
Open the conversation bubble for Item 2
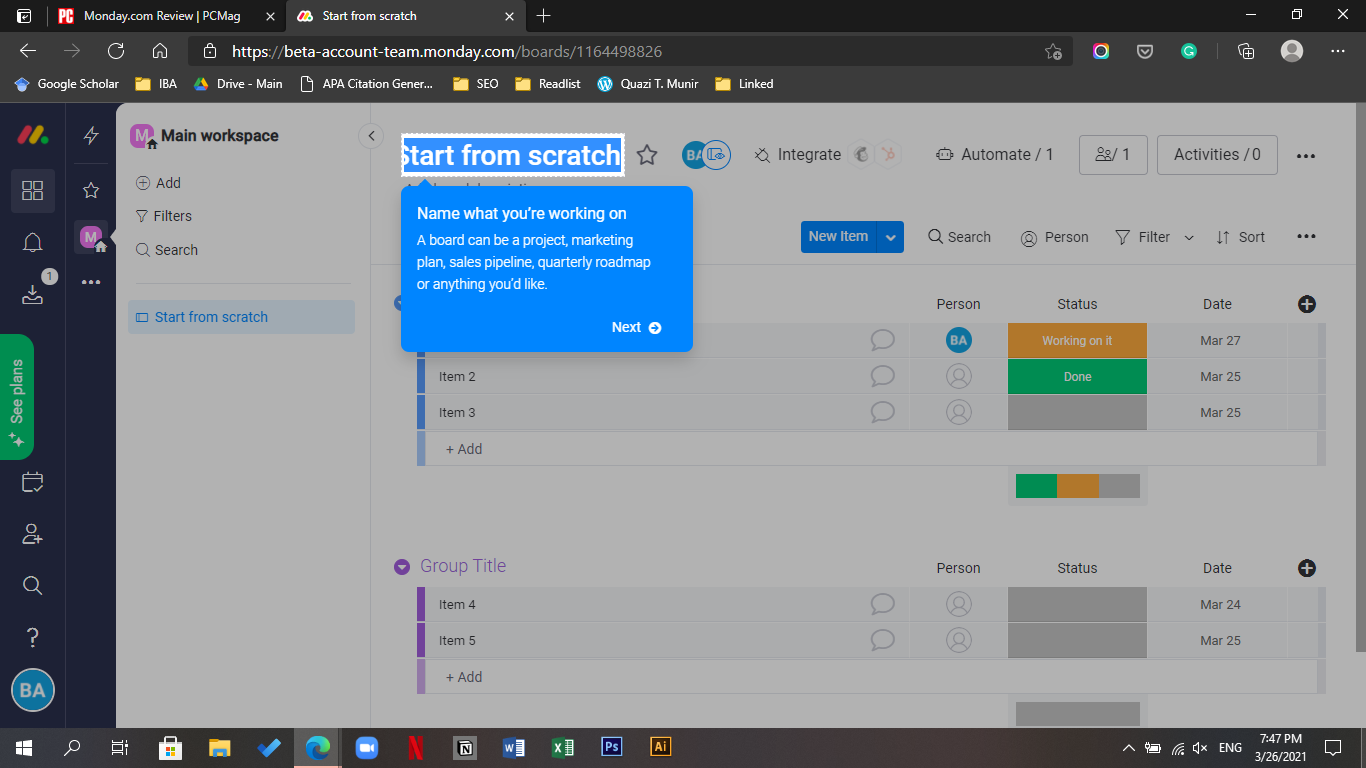click(882, 376)
